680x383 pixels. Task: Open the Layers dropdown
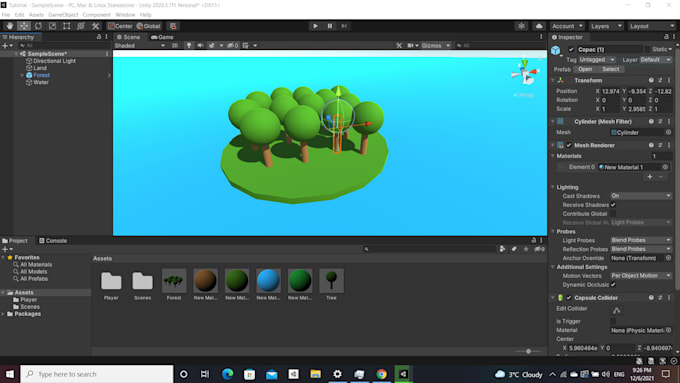coord(606,26)
